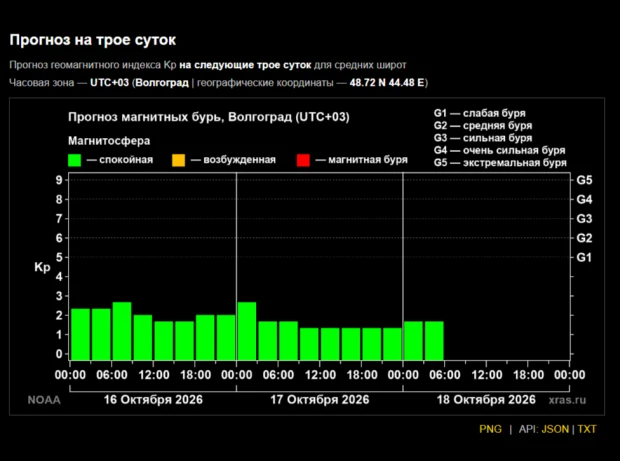Click the date label '16 Октября 2026'
This screenshot has width=620, height=461.
(153, 400)
